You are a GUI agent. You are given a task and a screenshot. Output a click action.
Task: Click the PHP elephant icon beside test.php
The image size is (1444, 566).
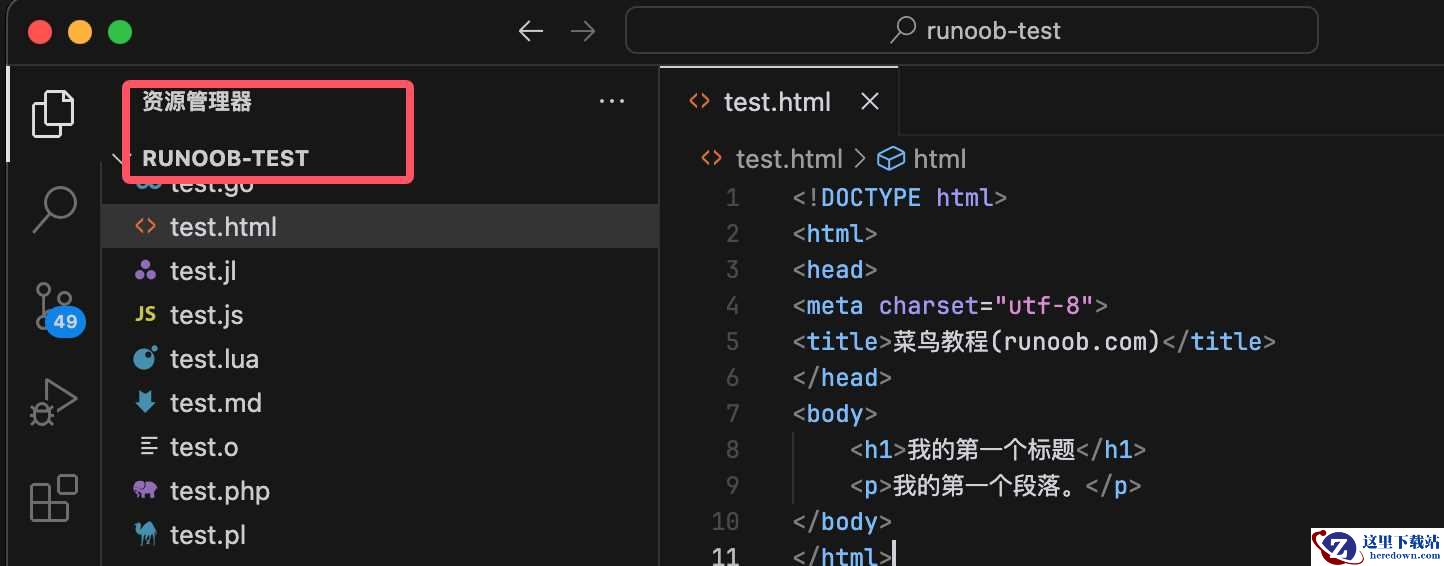[146, 490]
